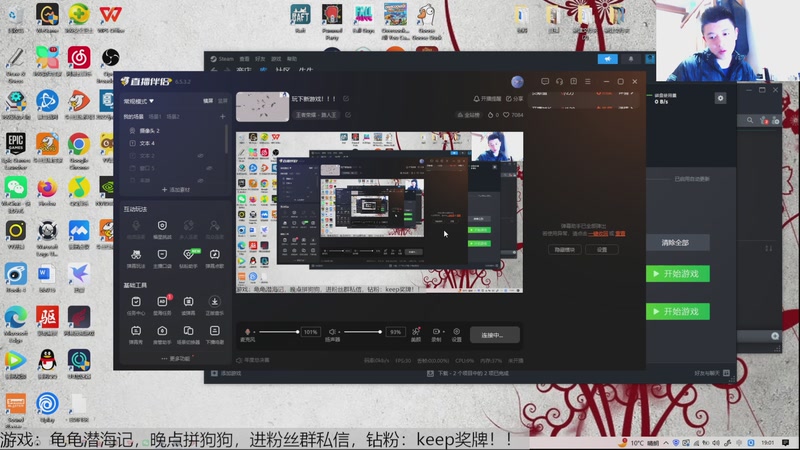Viewport: 800px width, 450px height.
Task: Select the 摄像头 2 source row
Action: pyautogui.click(x=173, y=131)
